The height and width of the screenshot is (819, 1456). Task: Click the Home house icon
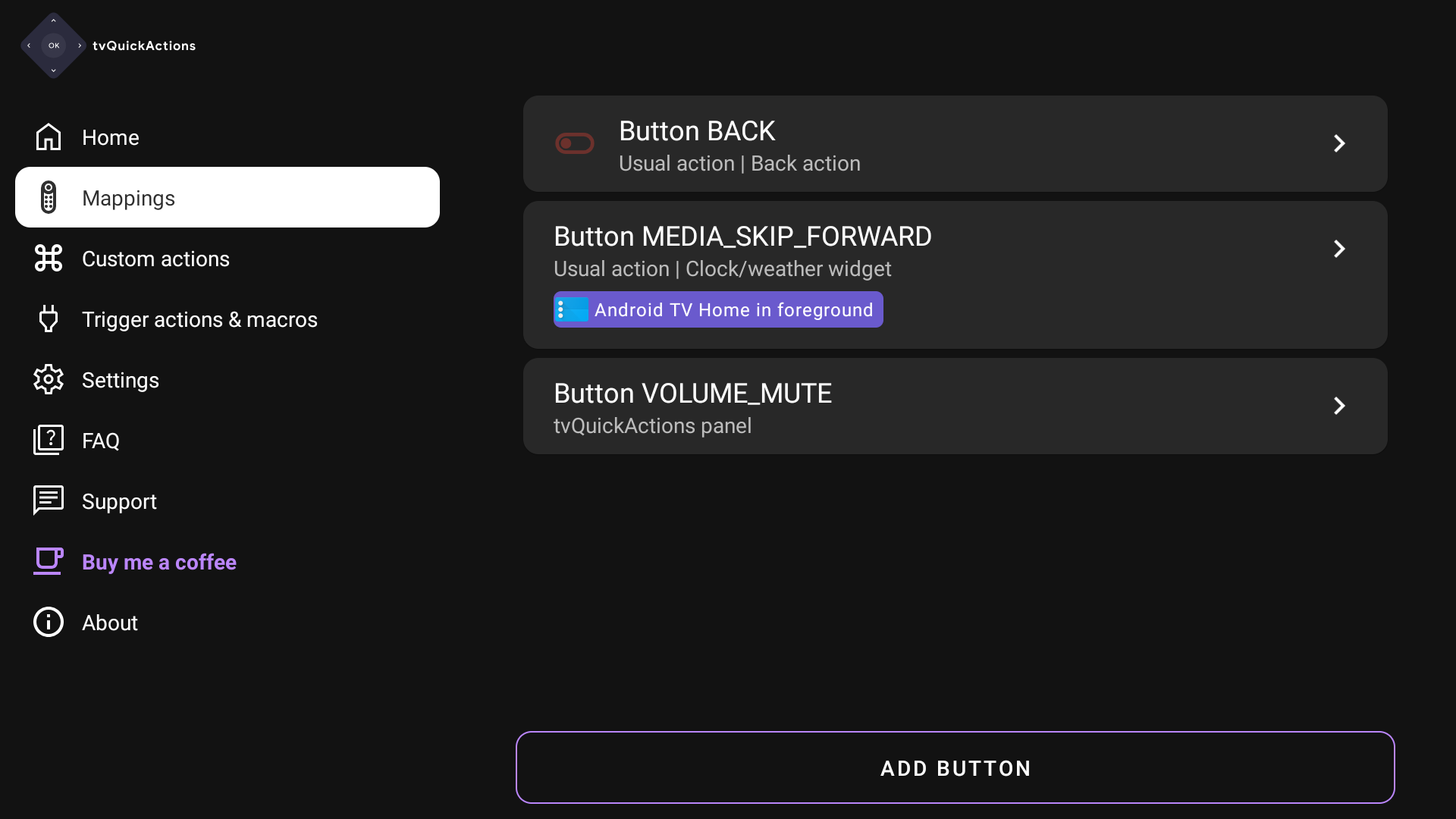point(49,137)
